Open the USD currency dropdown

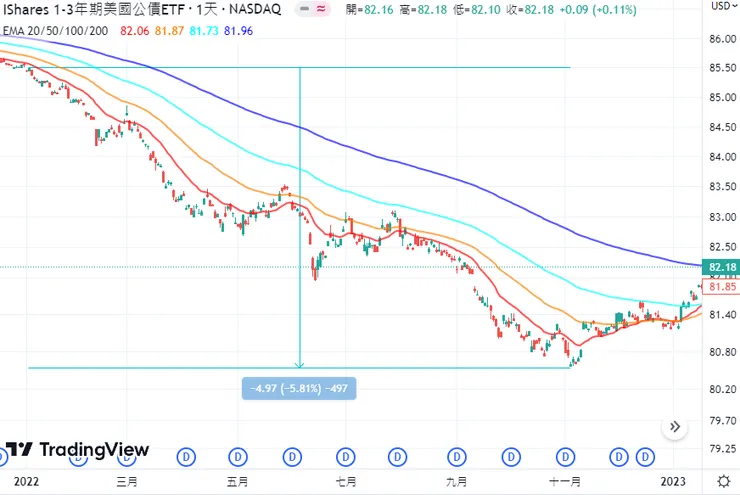coord(724,6)
